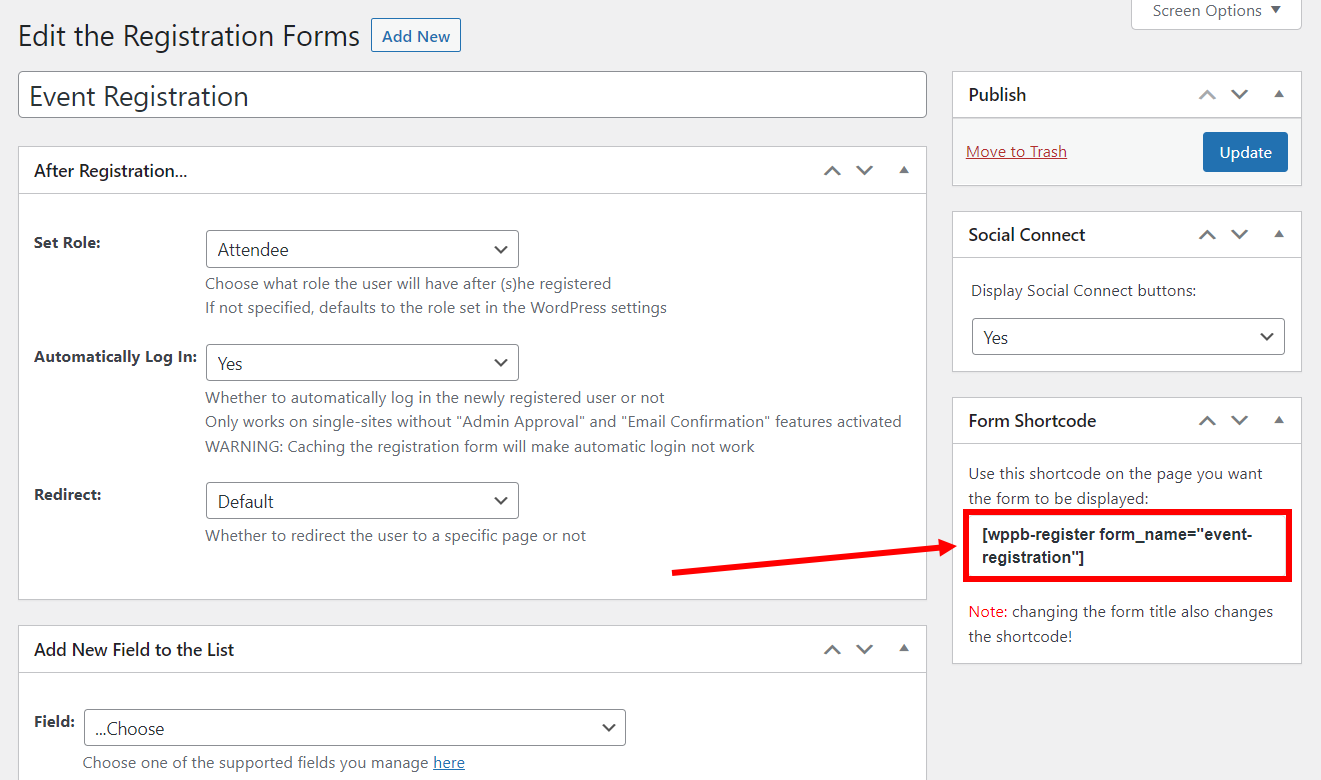Image resolution: width=1321 pixels, height=780 pixels.
Task: Open the Redirect dropdown
Action: (362, 501)
